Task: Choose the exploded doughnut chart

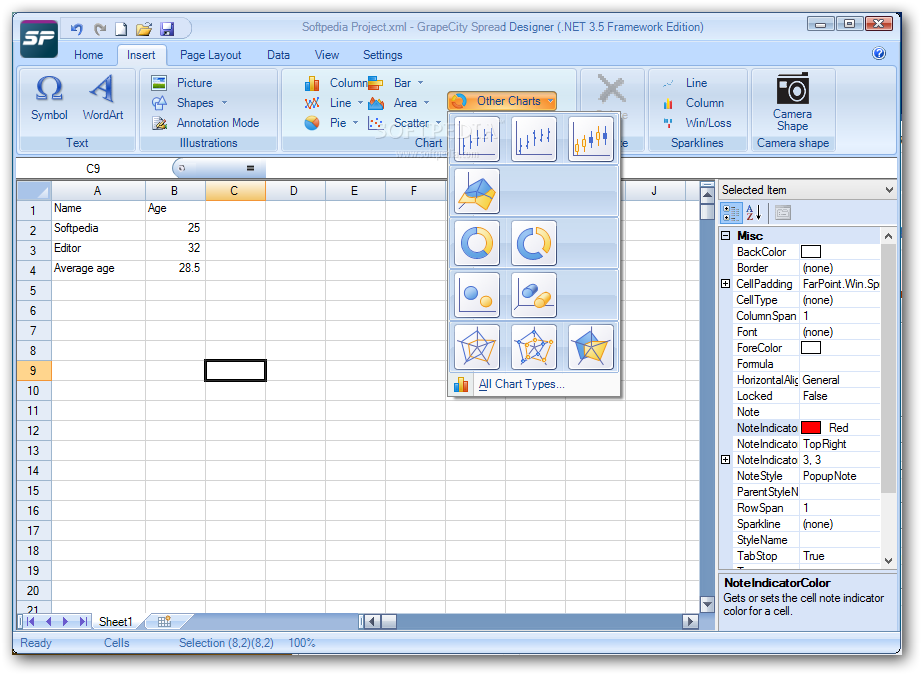Action: pos(534,243)
